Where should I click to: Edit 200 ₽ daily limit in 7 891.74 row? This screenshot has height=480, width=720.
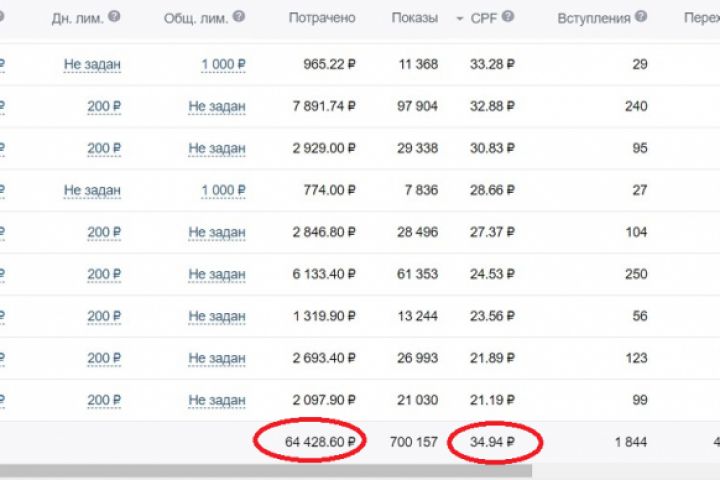pos(104,107)
